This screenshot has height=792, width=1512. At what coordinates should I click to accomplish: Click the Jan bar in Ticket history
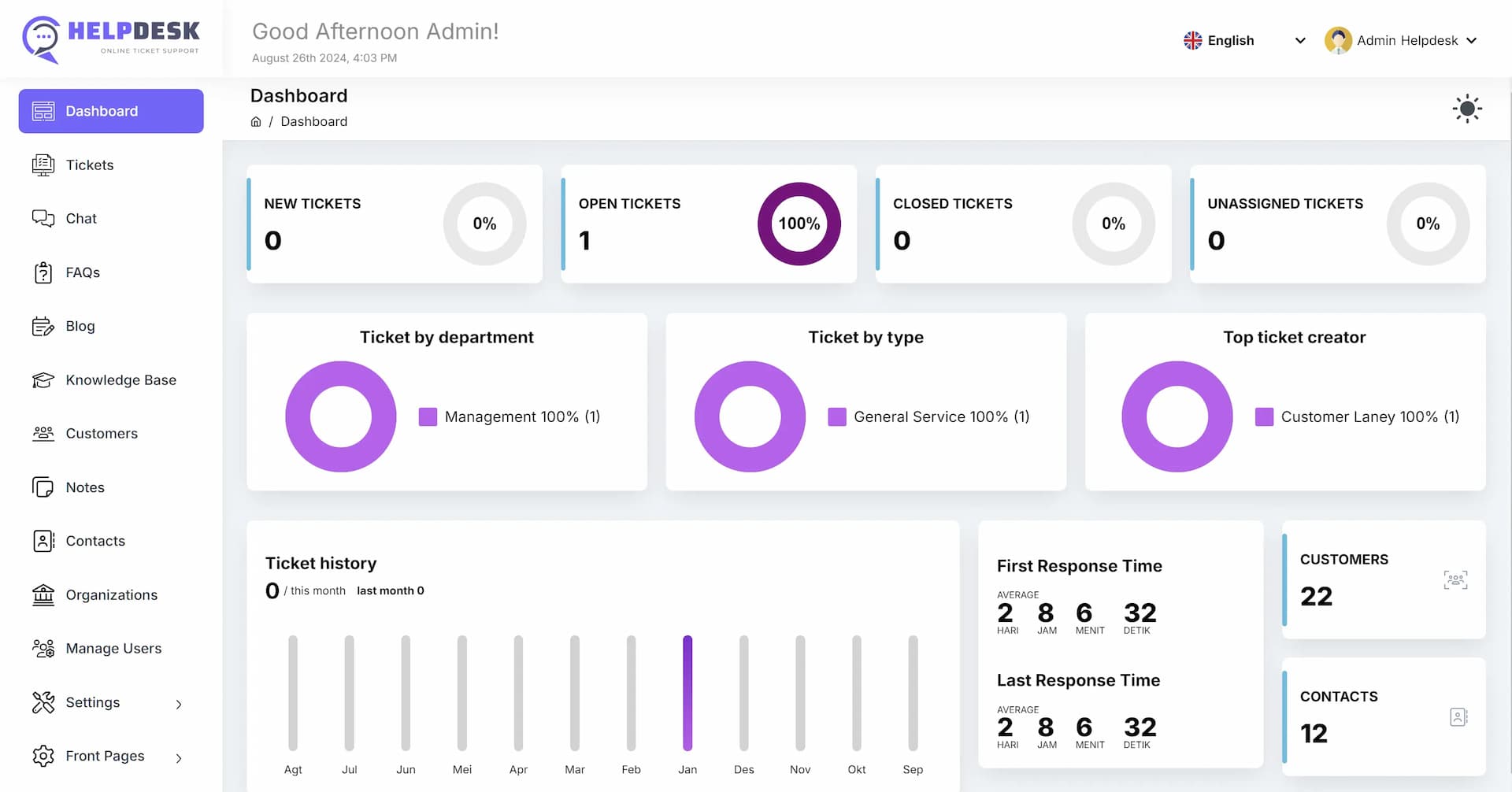click(x=687, y=693)
